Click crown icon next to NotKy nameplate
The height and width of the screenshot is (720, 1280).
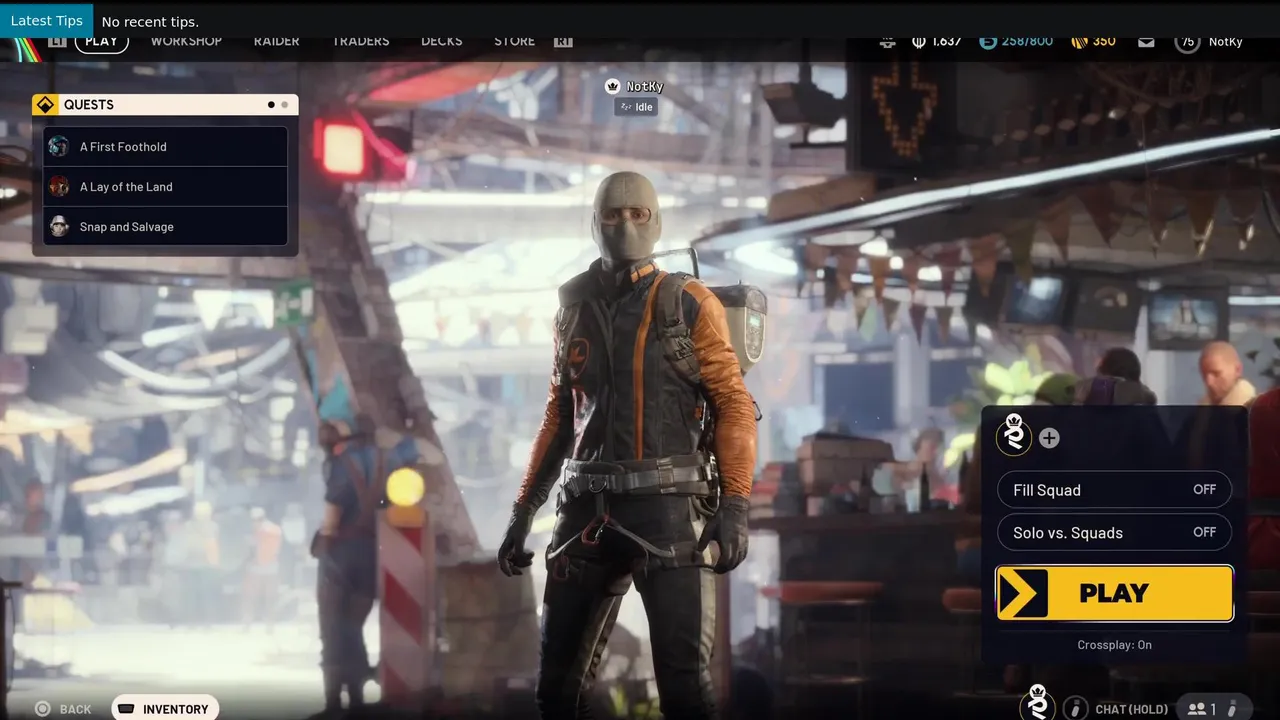tap(613, 87)
